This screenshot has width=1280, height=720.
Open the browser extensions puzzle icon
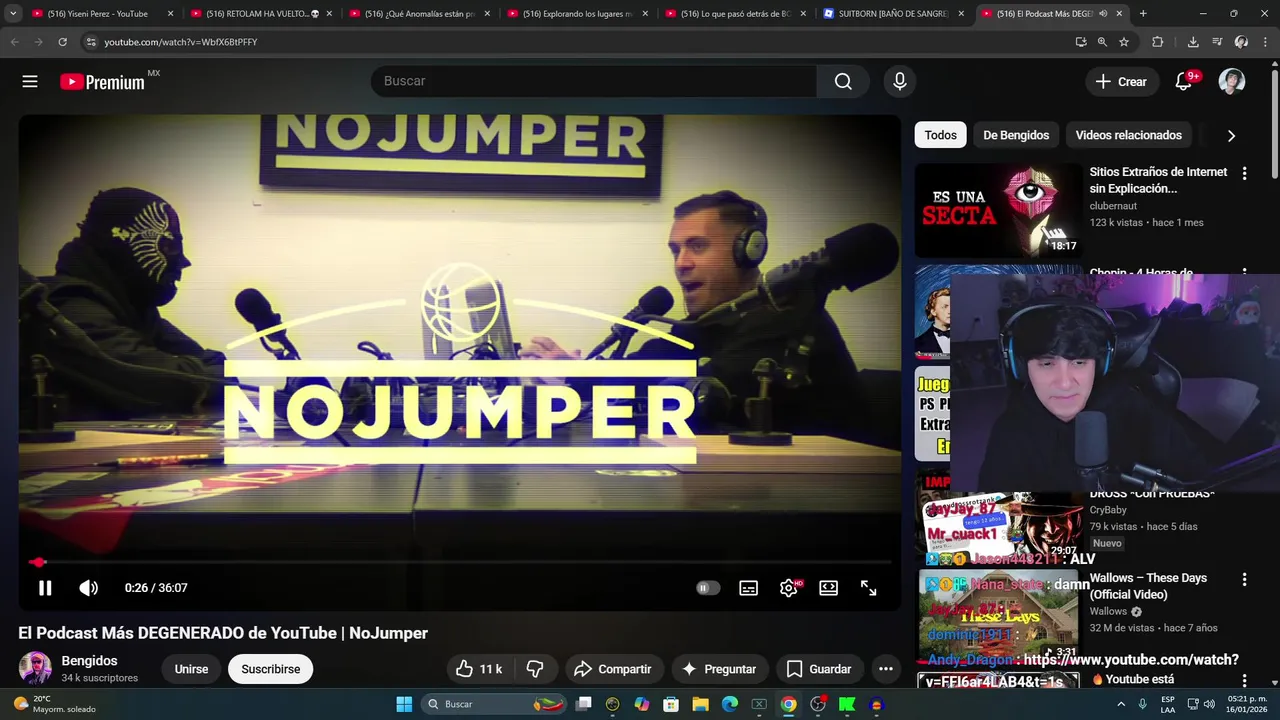click(x=1158, y=42)
